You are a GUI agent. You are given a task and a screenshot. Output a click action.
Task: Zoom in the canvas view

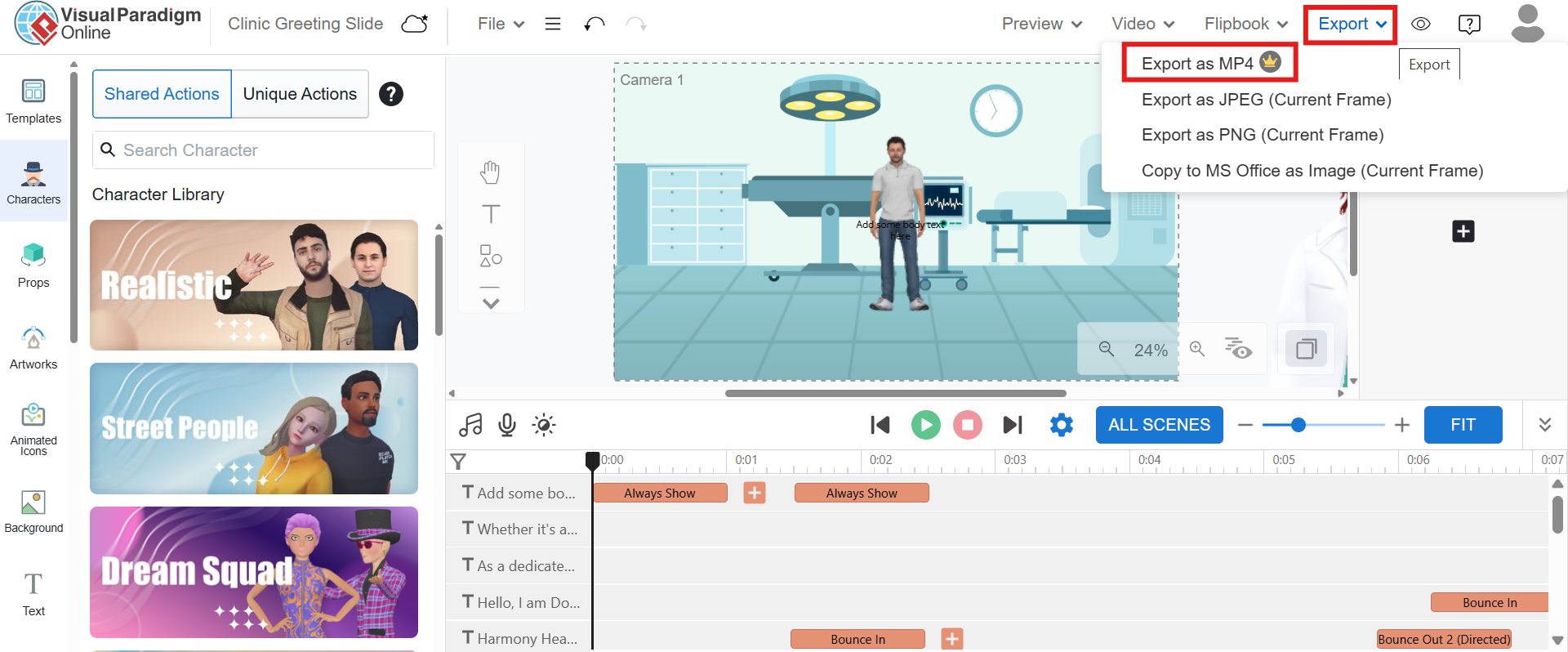[x=1197, y=349]
